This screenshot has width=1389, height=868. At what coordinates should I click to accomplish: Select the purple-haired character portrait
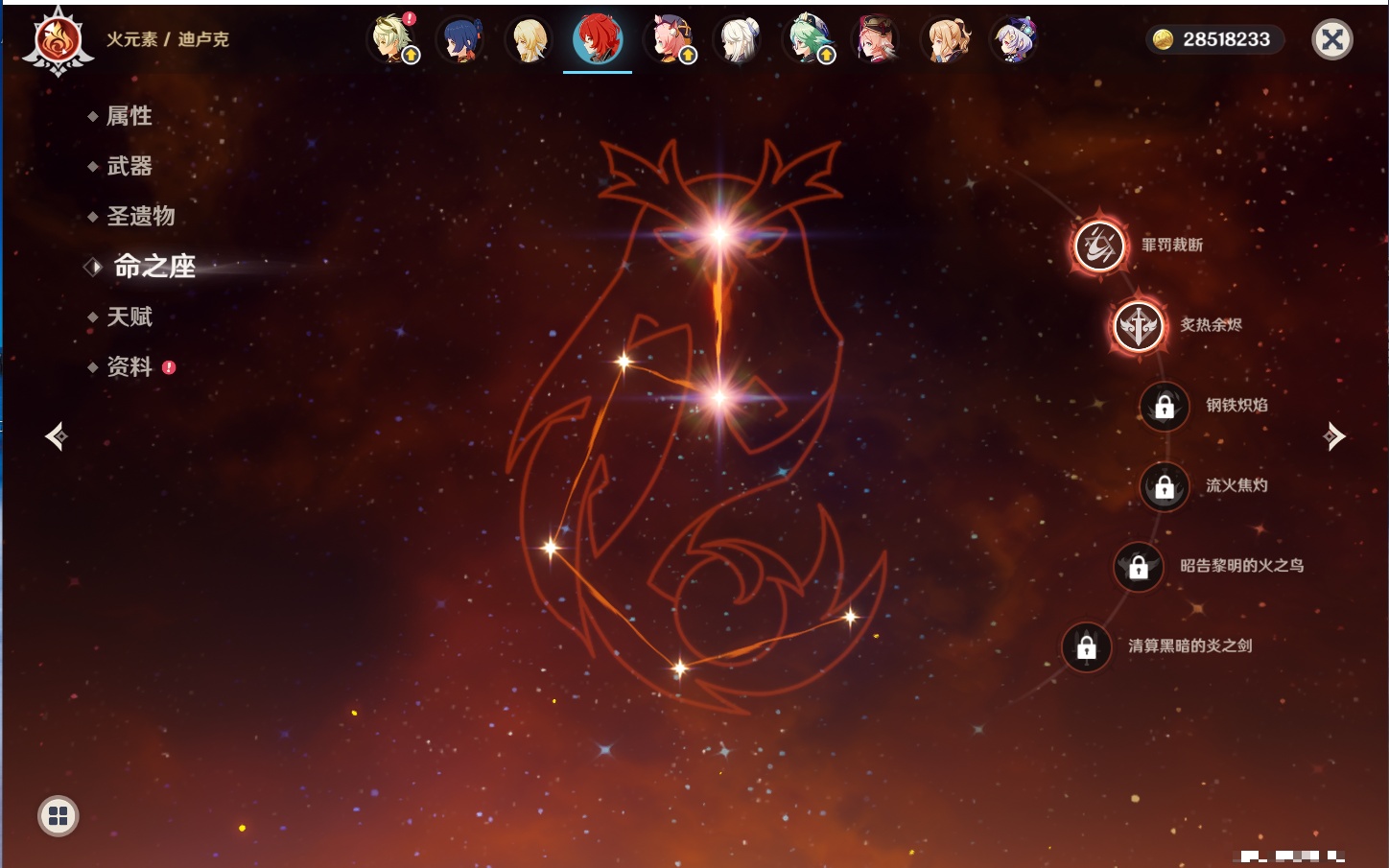tap(1014, 40)
